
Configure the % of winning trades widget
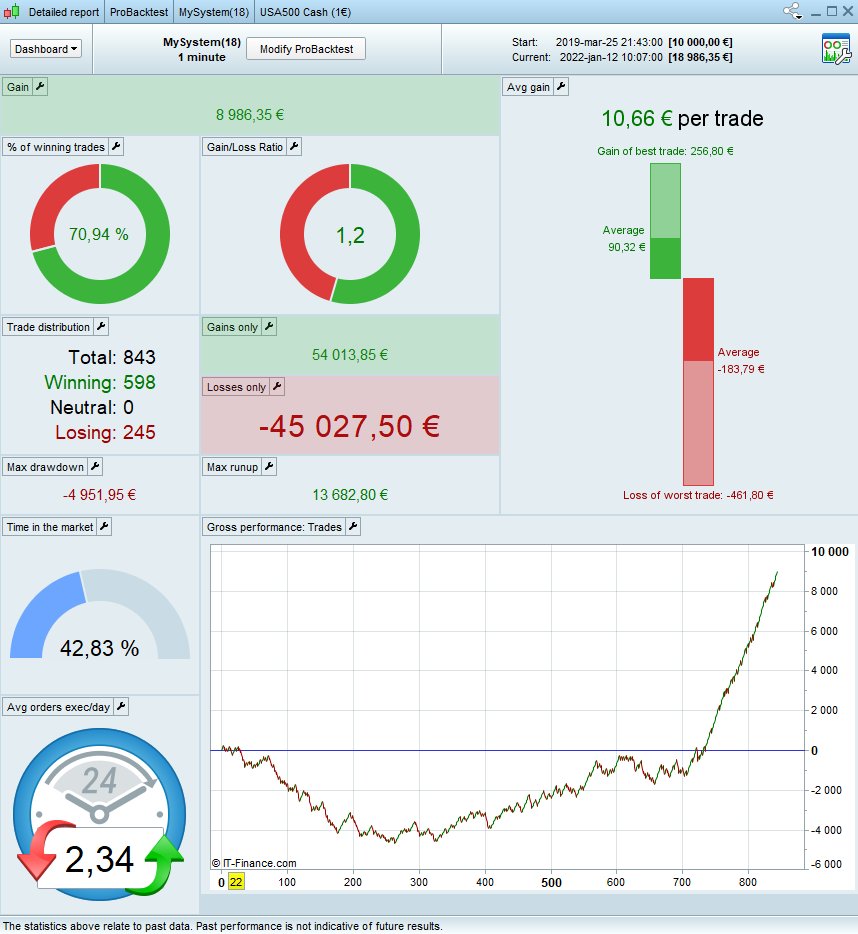[116, 147]
